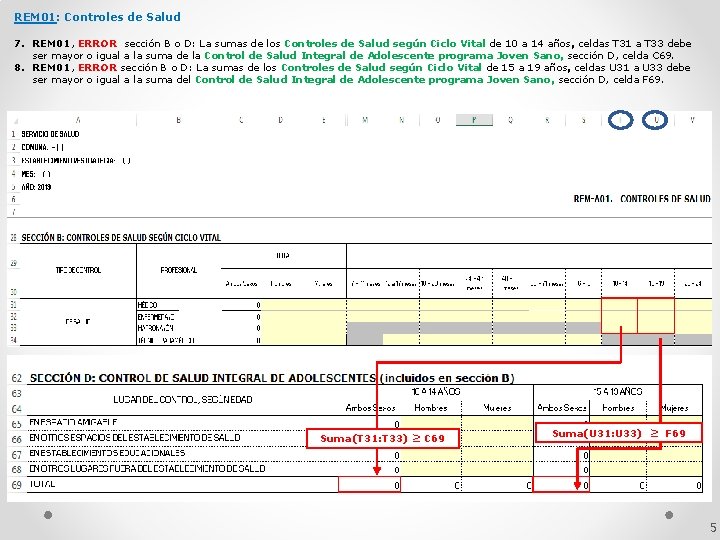Click the MES cell in row 4
This screenshot has height=540, width=720.
[36, 174]
